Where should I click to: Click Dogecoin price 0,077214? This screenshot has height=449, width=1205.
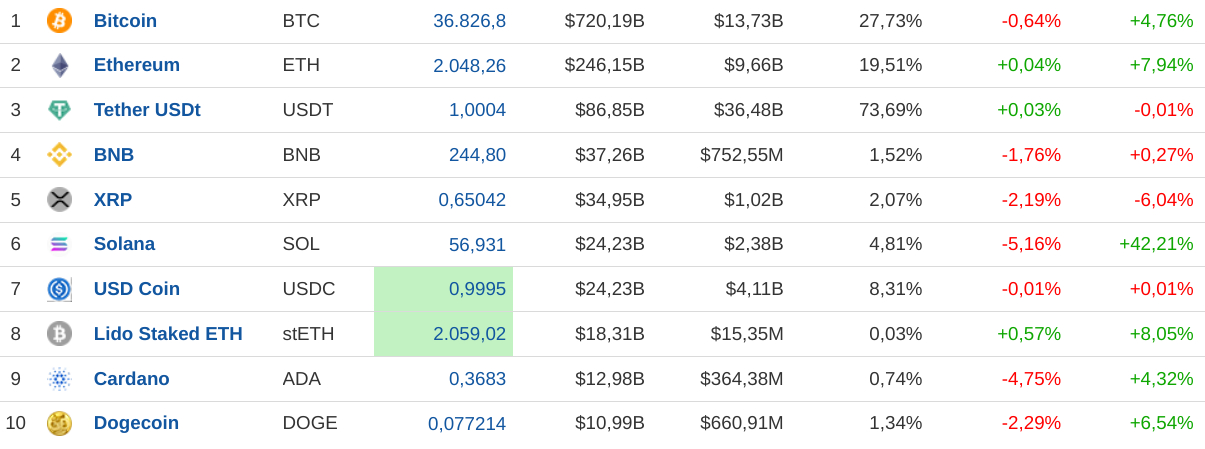[467, 424]
